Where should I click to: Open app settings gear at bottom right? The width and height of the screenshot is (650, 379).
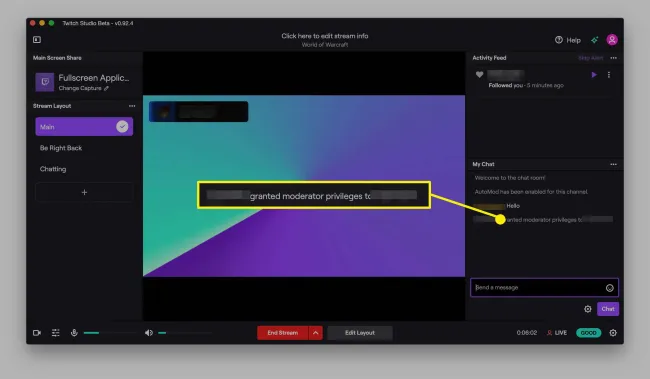(x=613, y=333)
